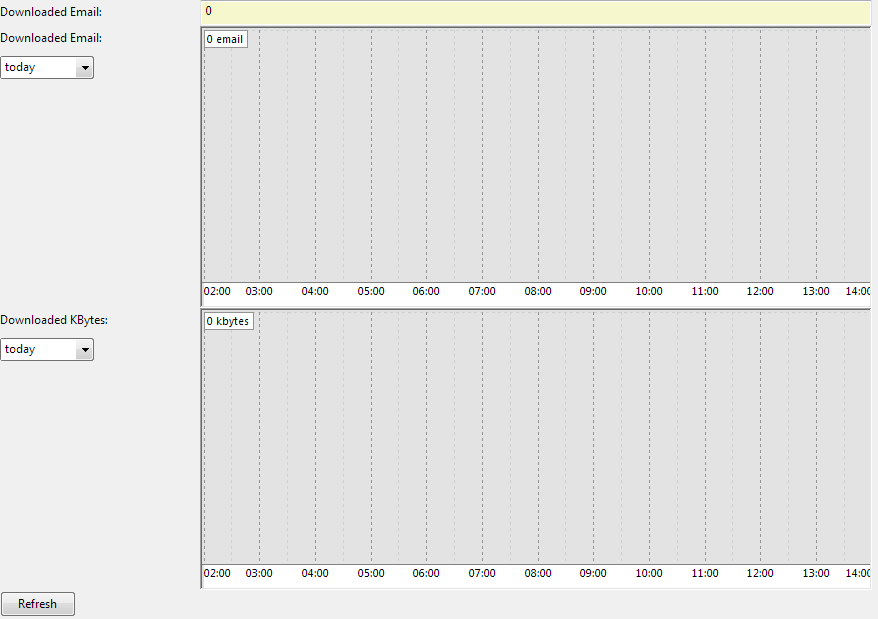Image resolution: width=878 pixels, height=619 pixels.
Task: Open the today dropdown under Downloaded Email
Action: point(47,67)
